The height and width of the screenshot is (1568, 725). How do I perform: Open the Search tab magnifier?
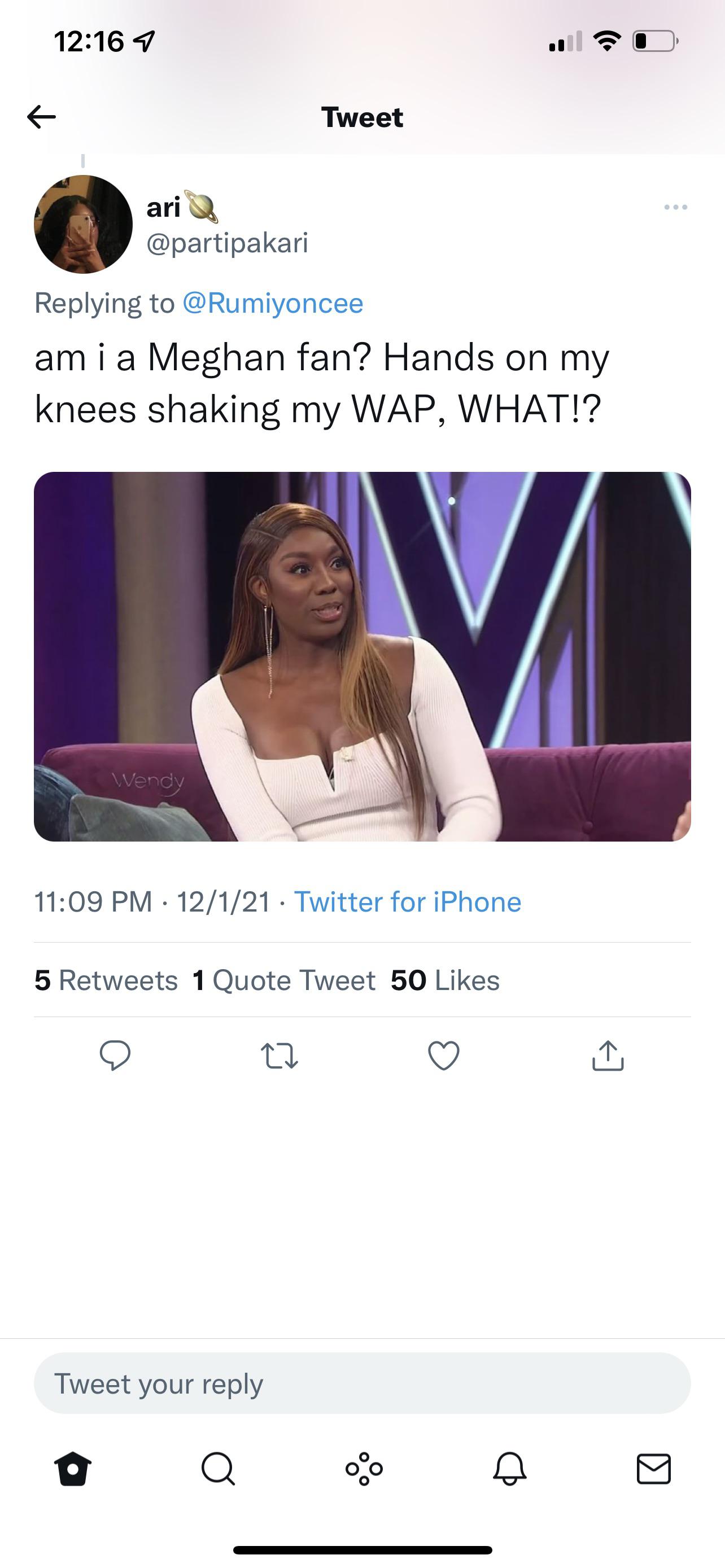tap(218, 1470)
